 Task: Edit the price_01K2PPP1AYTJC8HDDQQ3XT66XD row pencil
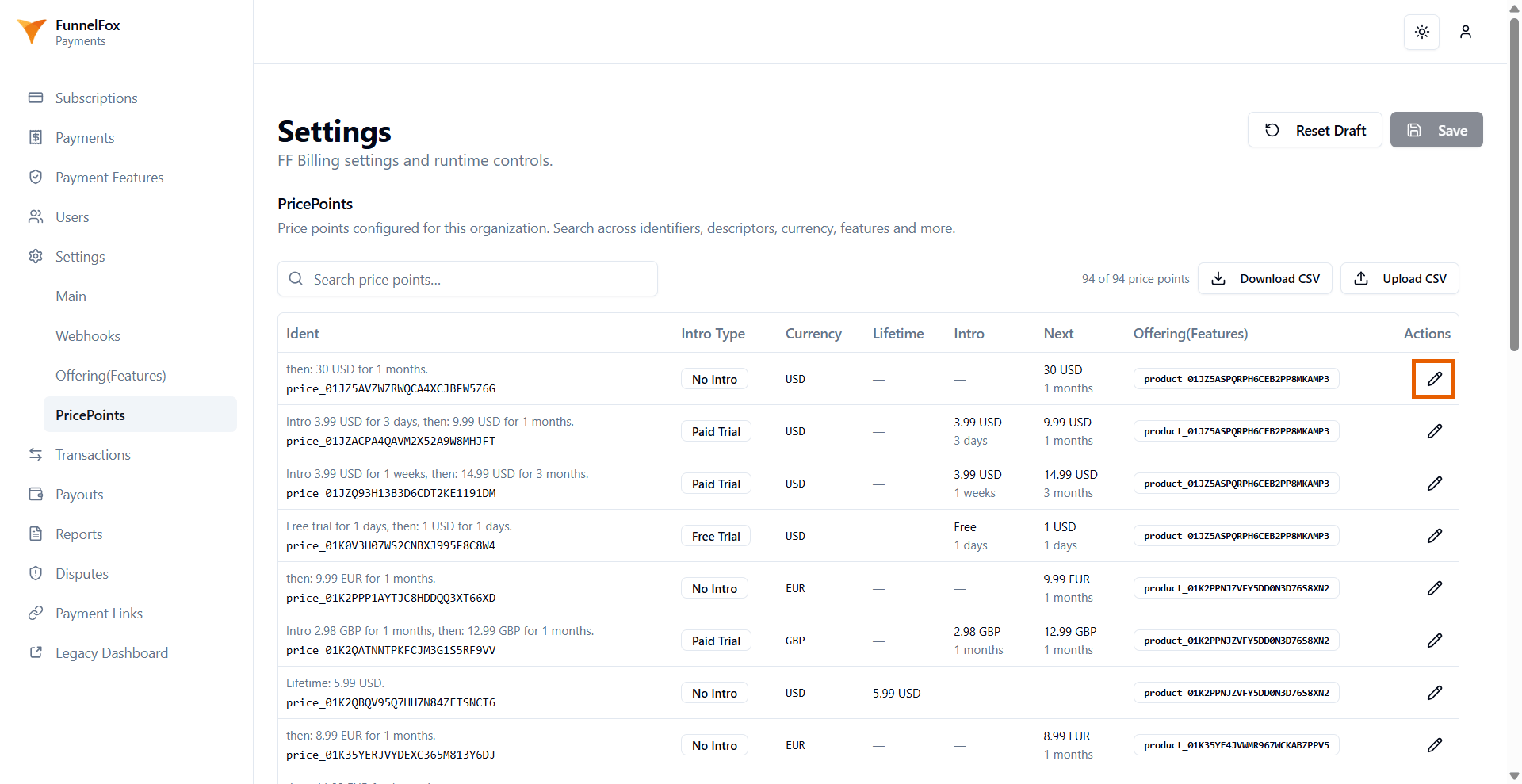(1434, 588)
